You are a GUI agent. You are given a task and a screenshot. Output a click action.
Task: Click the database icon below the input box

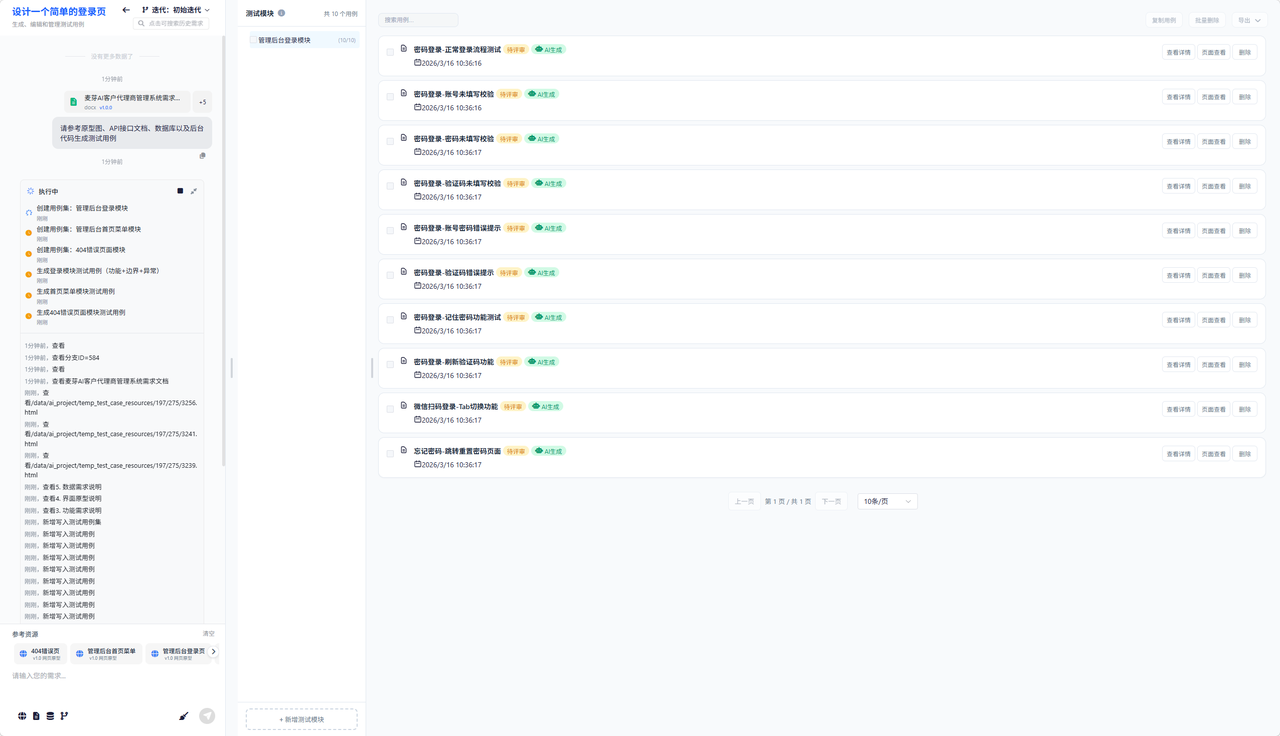tap(50, 716)
